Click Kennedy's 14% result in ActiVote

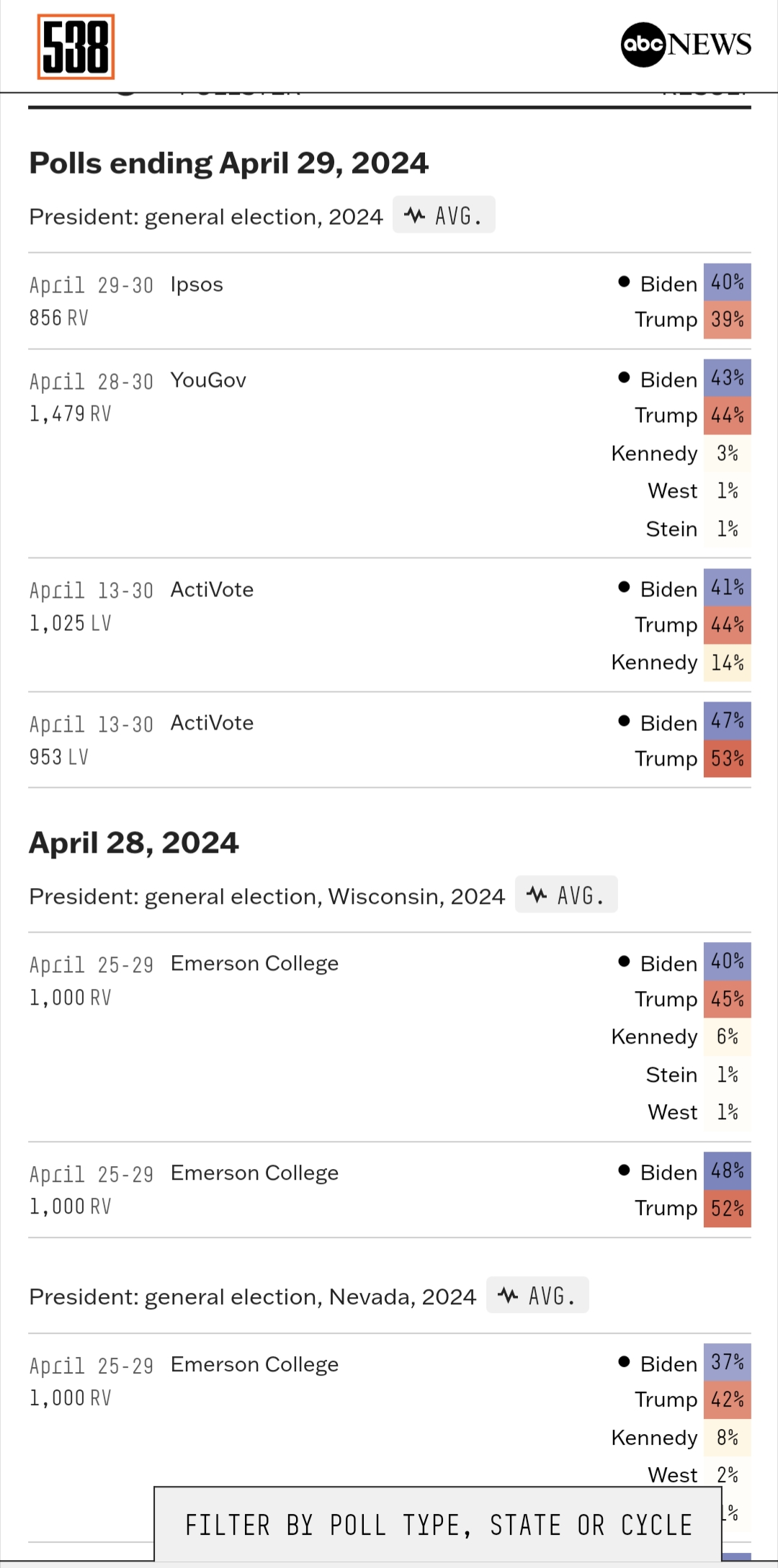pyautogui.click(x=728, y=663)
